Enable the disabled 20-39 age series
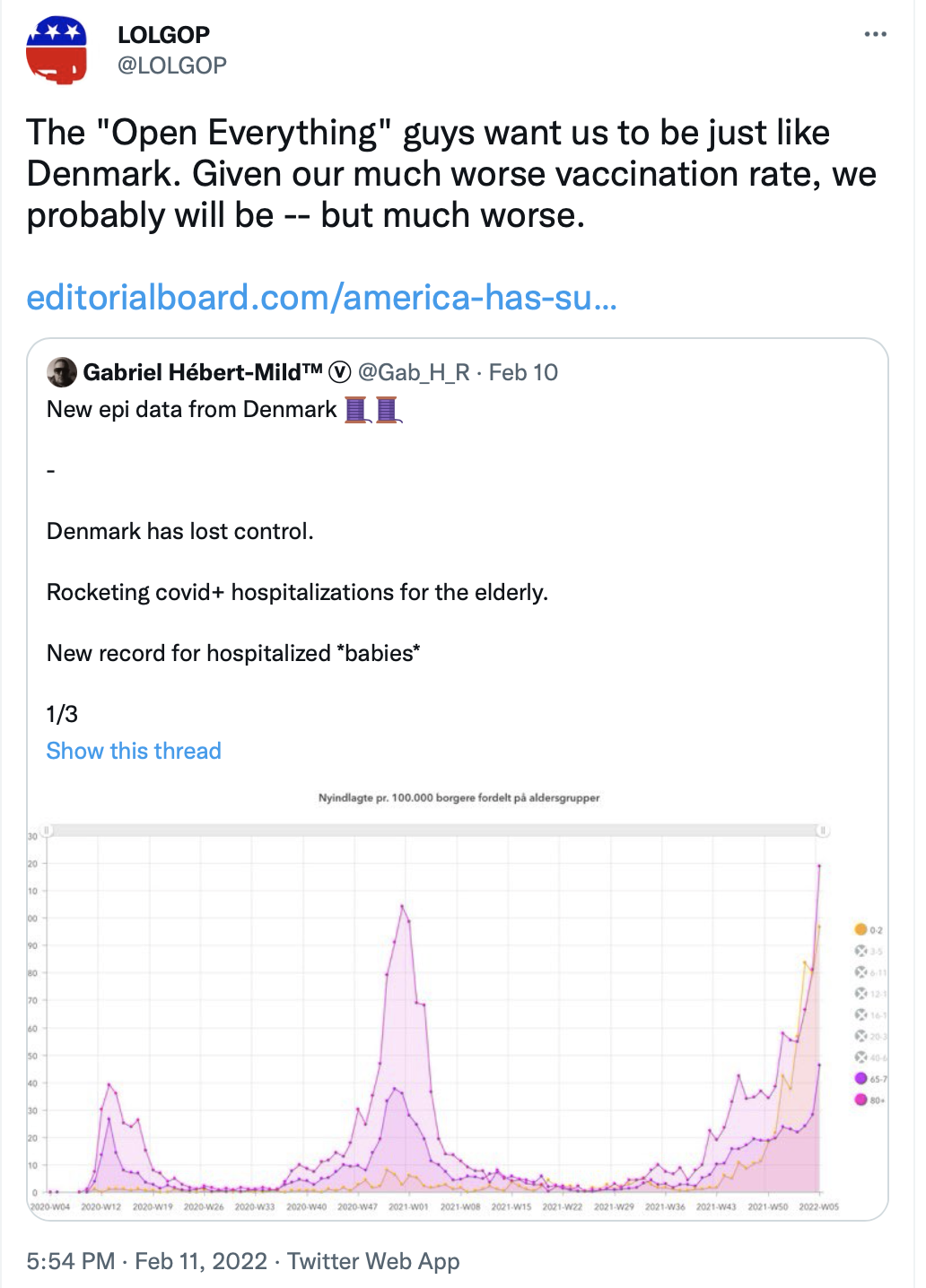This screenshot has height=1288, width=926. point(861,1036)
